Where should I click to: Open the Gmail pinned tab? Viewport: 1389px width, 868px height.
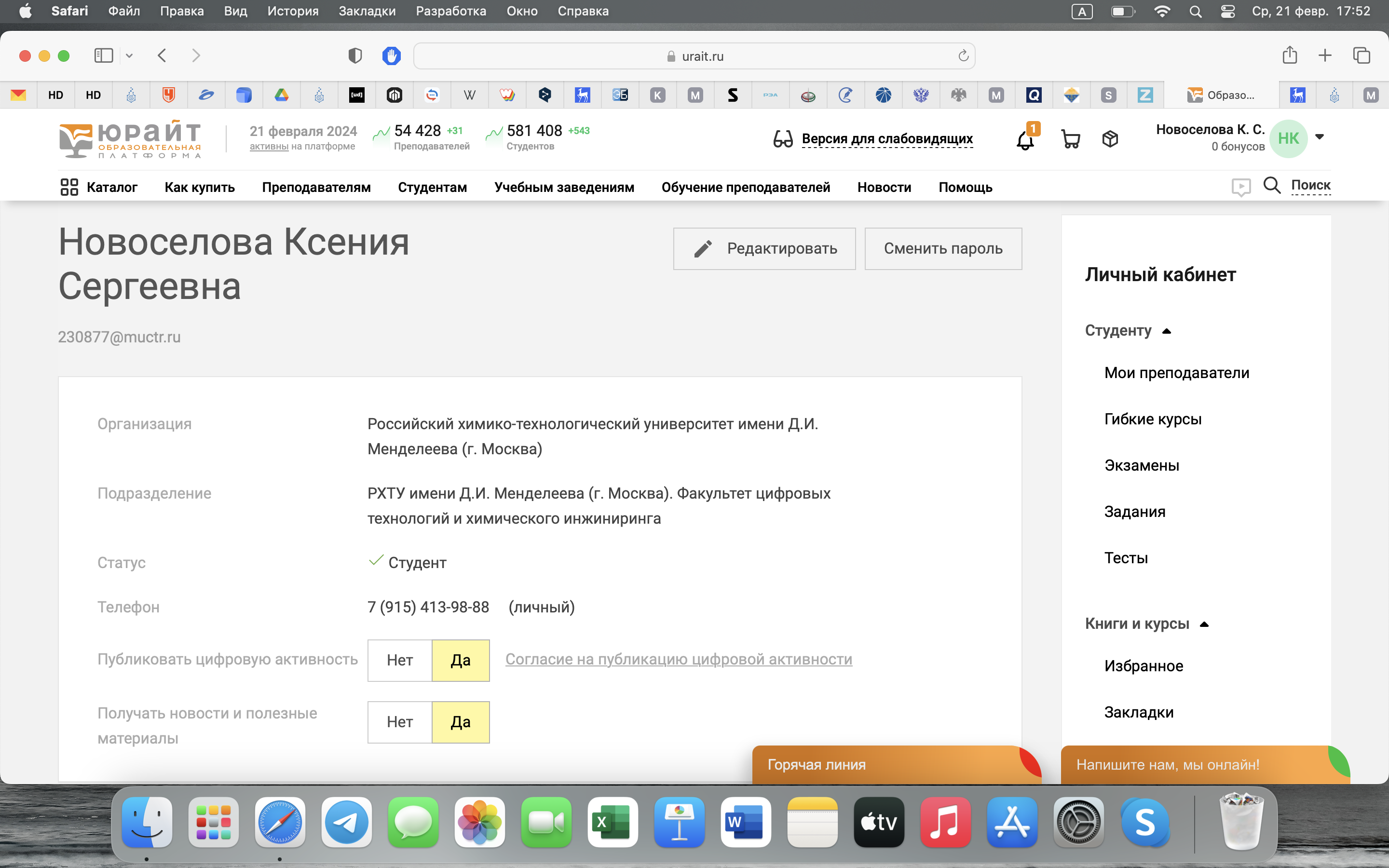tap(18, 95)
